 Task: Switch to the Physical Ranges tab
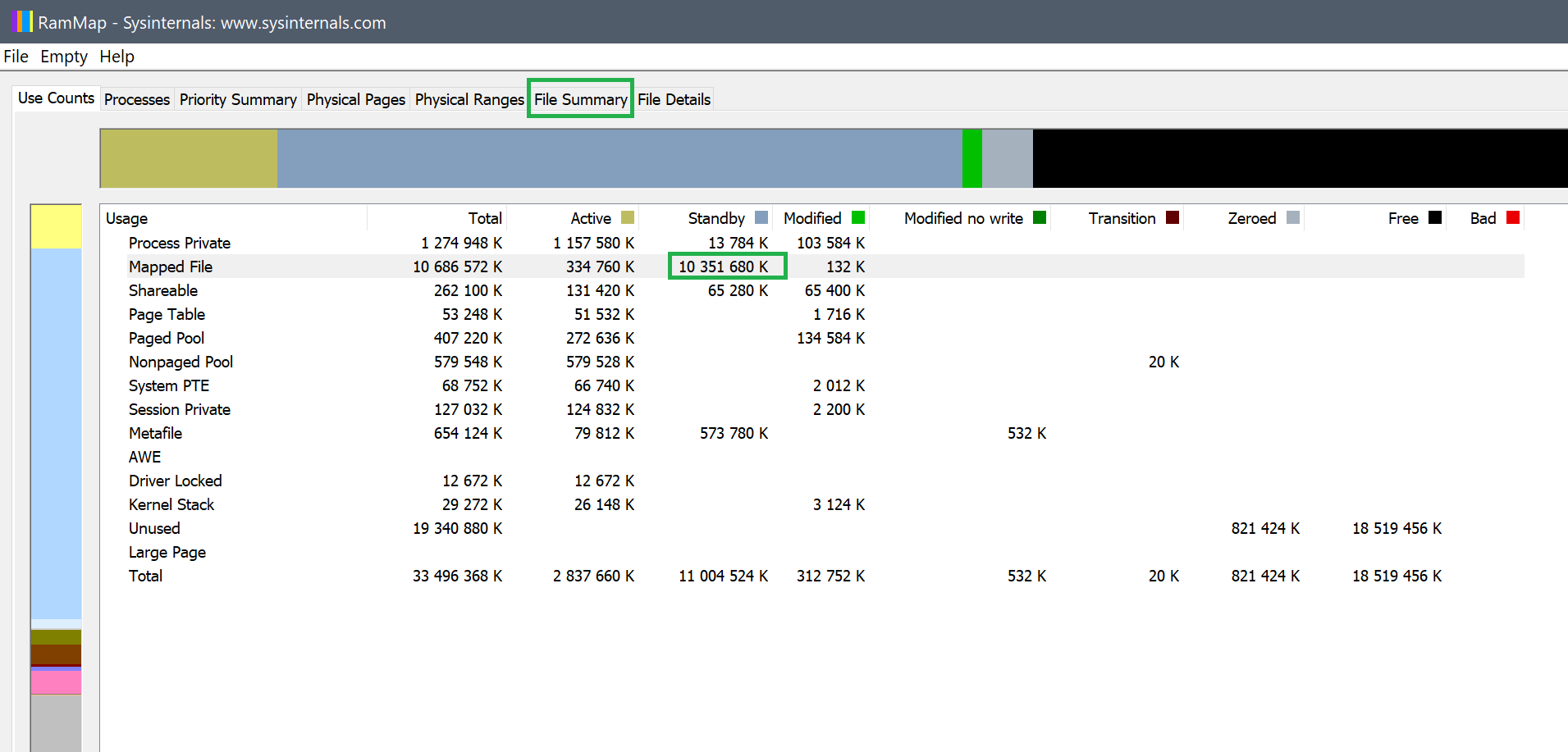coord(469,99)
